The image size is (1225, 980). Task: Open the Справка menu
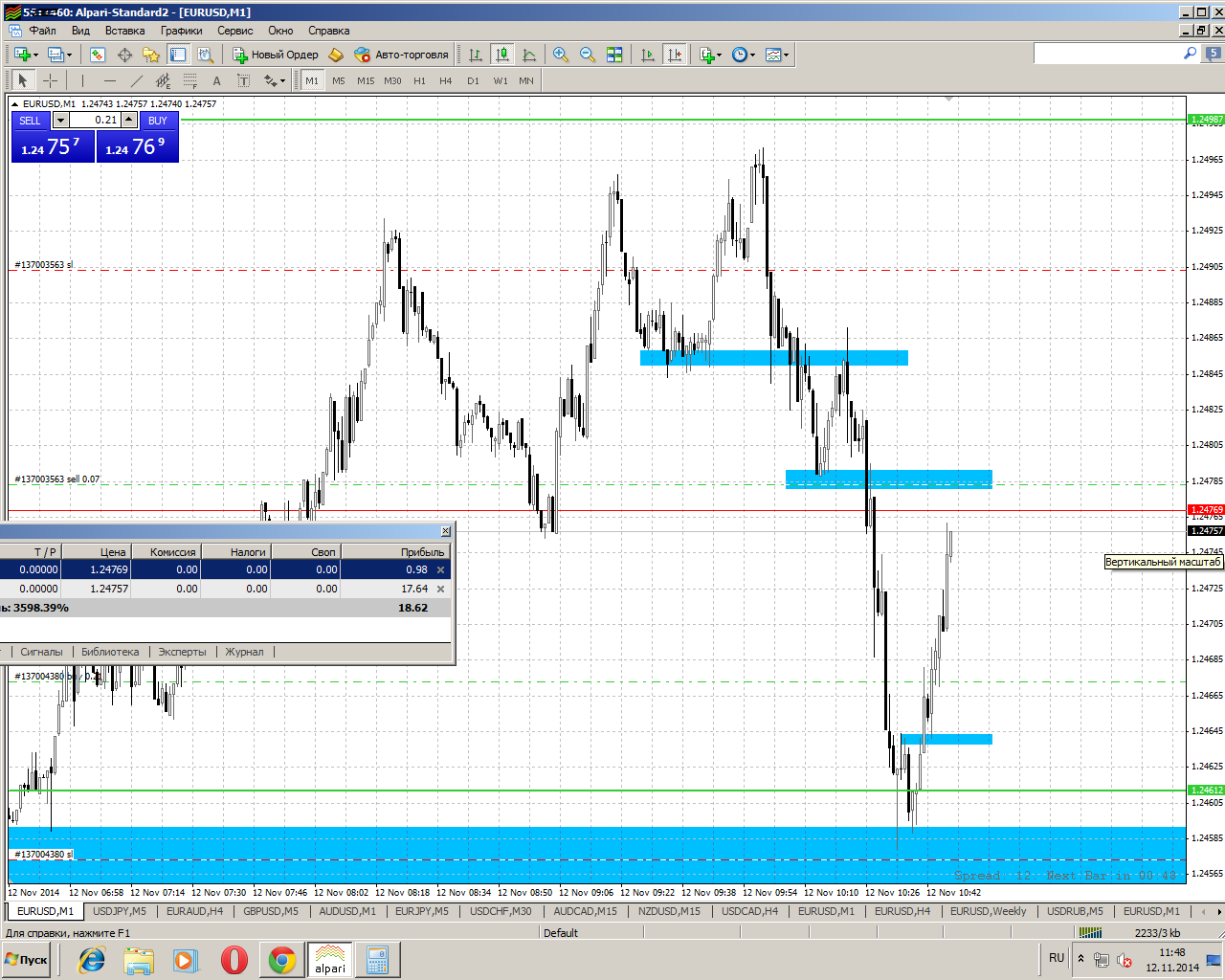point(328,31)
